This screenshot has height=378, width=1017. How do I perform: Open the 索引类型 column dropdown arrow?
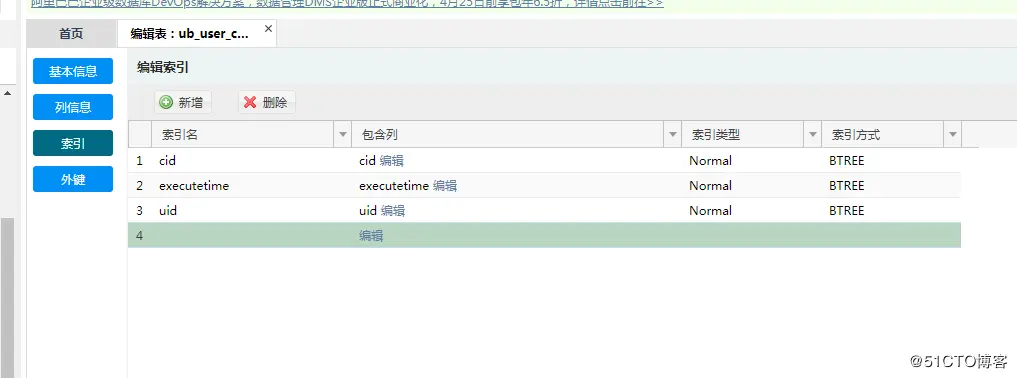click(x=813, y=135)
